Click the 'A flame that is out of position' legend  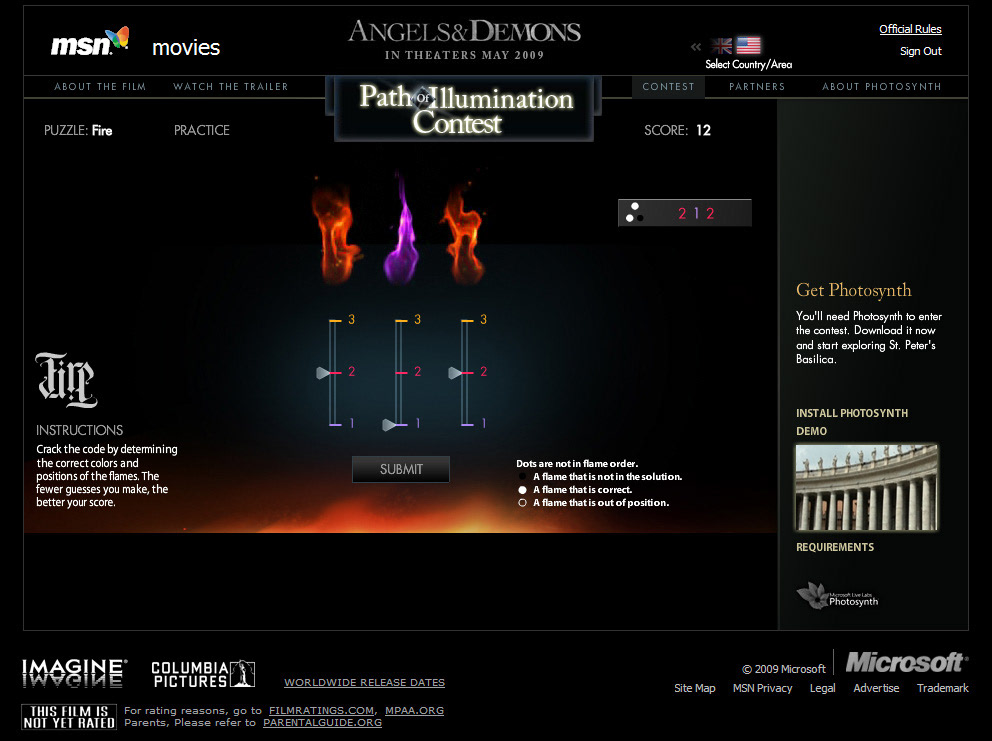click(594, 503)
